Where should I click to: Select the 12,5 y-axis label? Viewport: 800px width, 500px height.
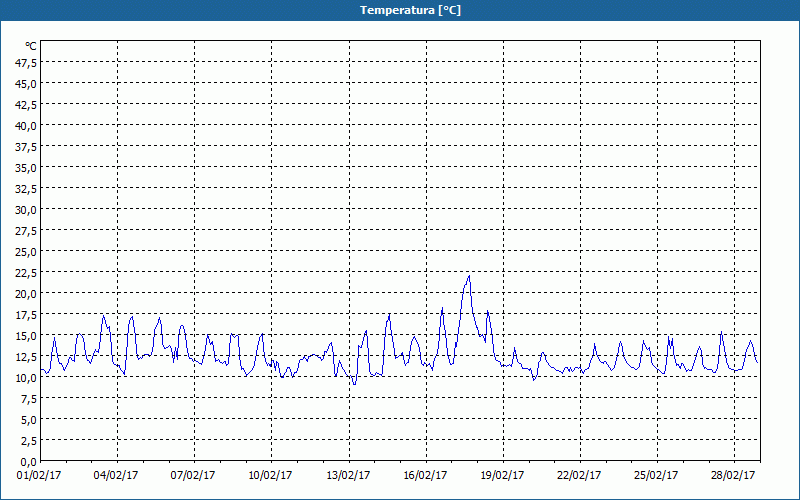point(27,357)
